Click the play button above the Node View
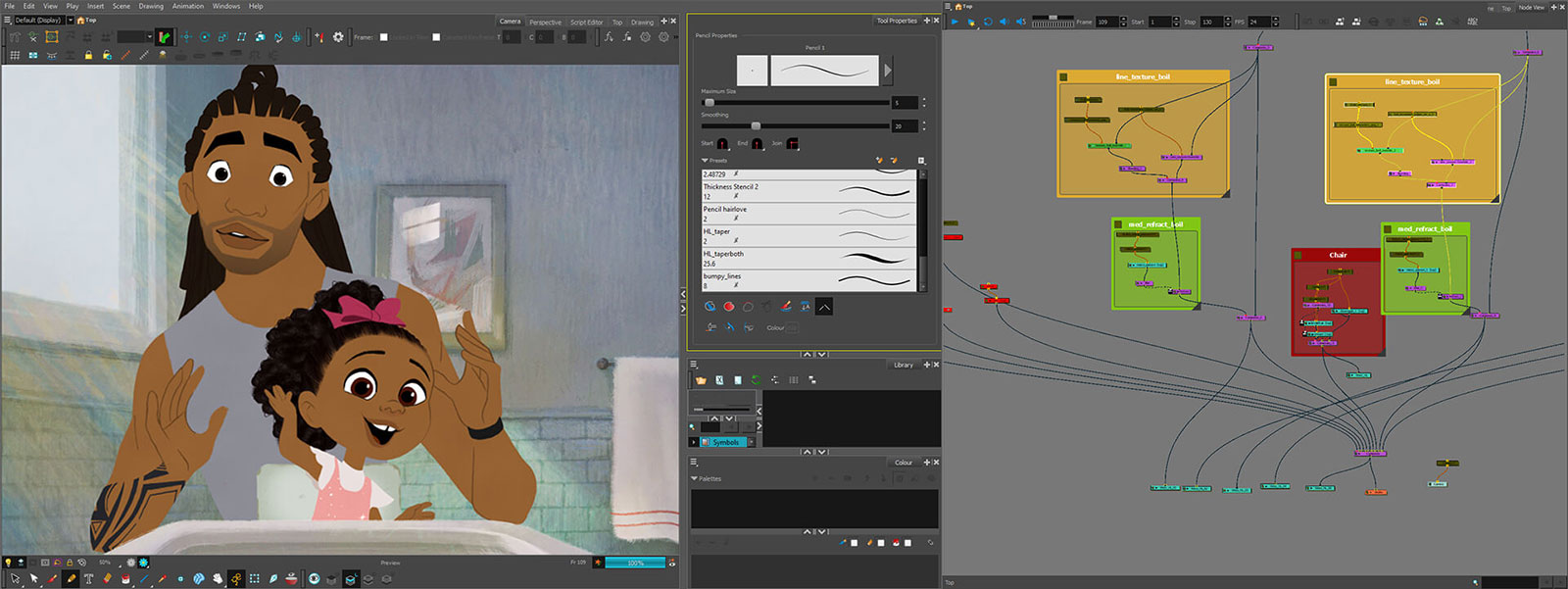Screen dimensions: 1568x589 (955, 22)
